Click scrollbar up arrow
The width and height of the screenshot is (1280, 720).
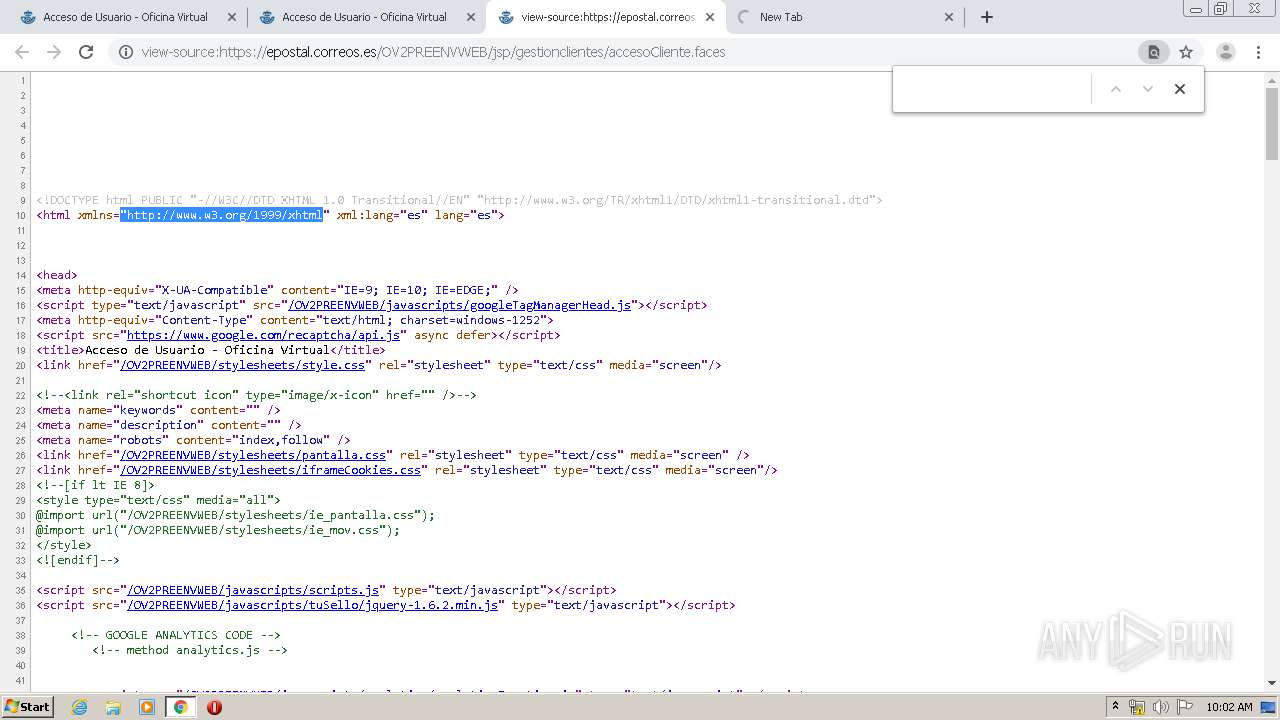1272,79
